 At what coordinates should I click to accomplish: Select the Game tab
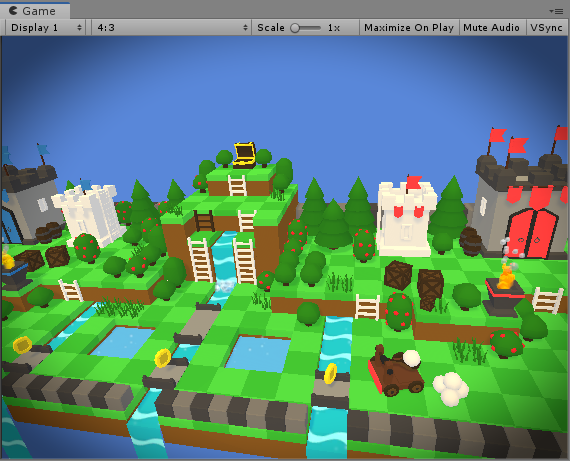(x=35, y=11)
